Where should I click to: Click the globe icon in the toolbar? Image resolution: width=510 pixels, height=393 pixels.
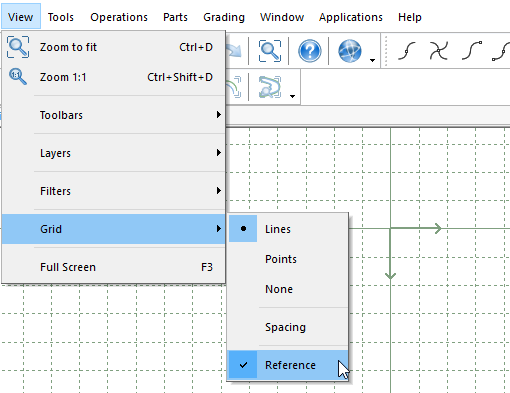tap(350, 51)
